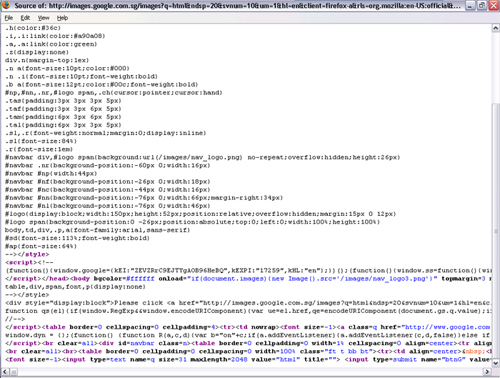Click the vertical scrollbar thumb
500x378 pixels.
[496, 231]
